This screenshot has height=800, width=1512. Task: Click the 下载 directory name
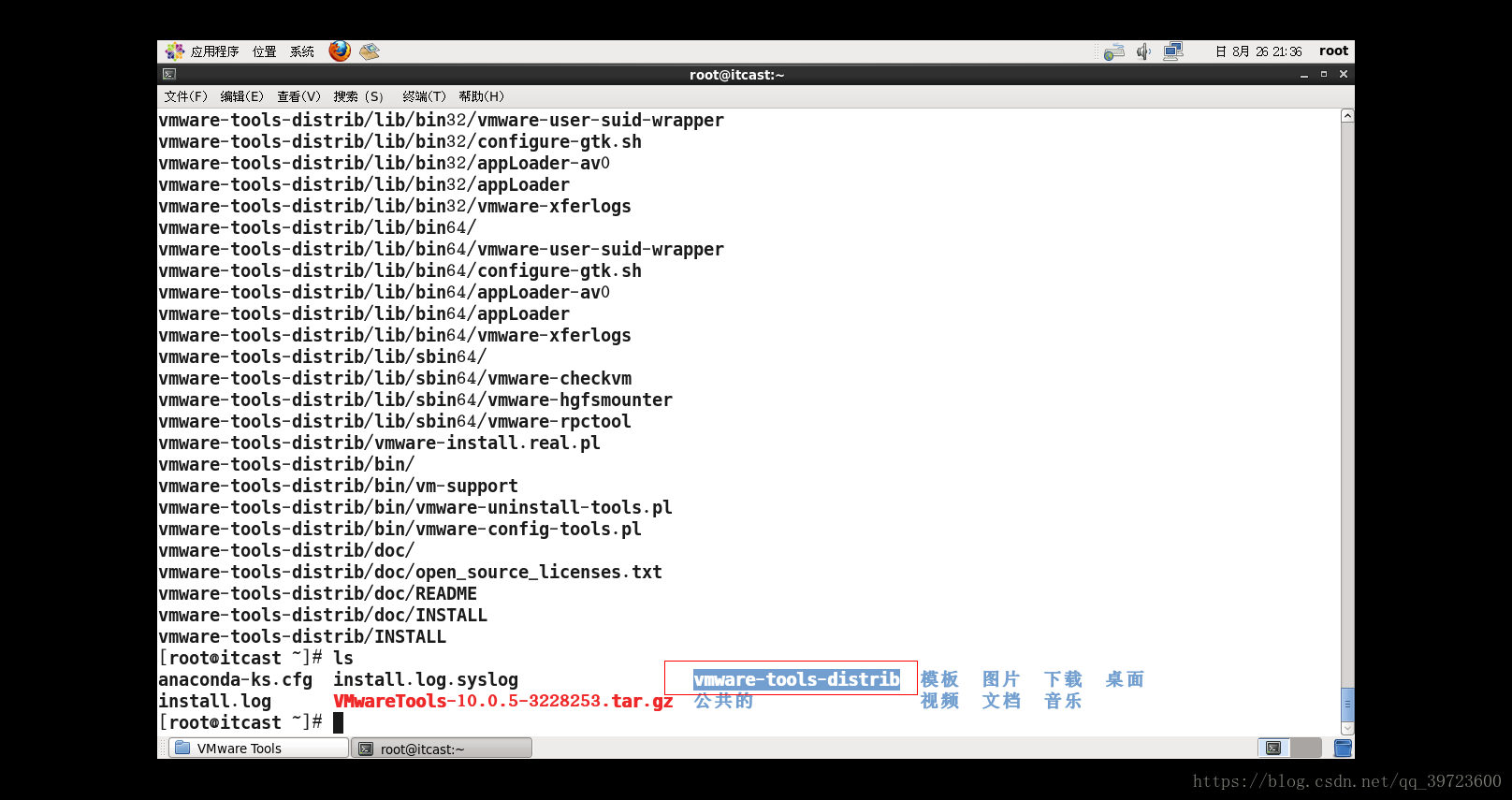pos(1063,679)
